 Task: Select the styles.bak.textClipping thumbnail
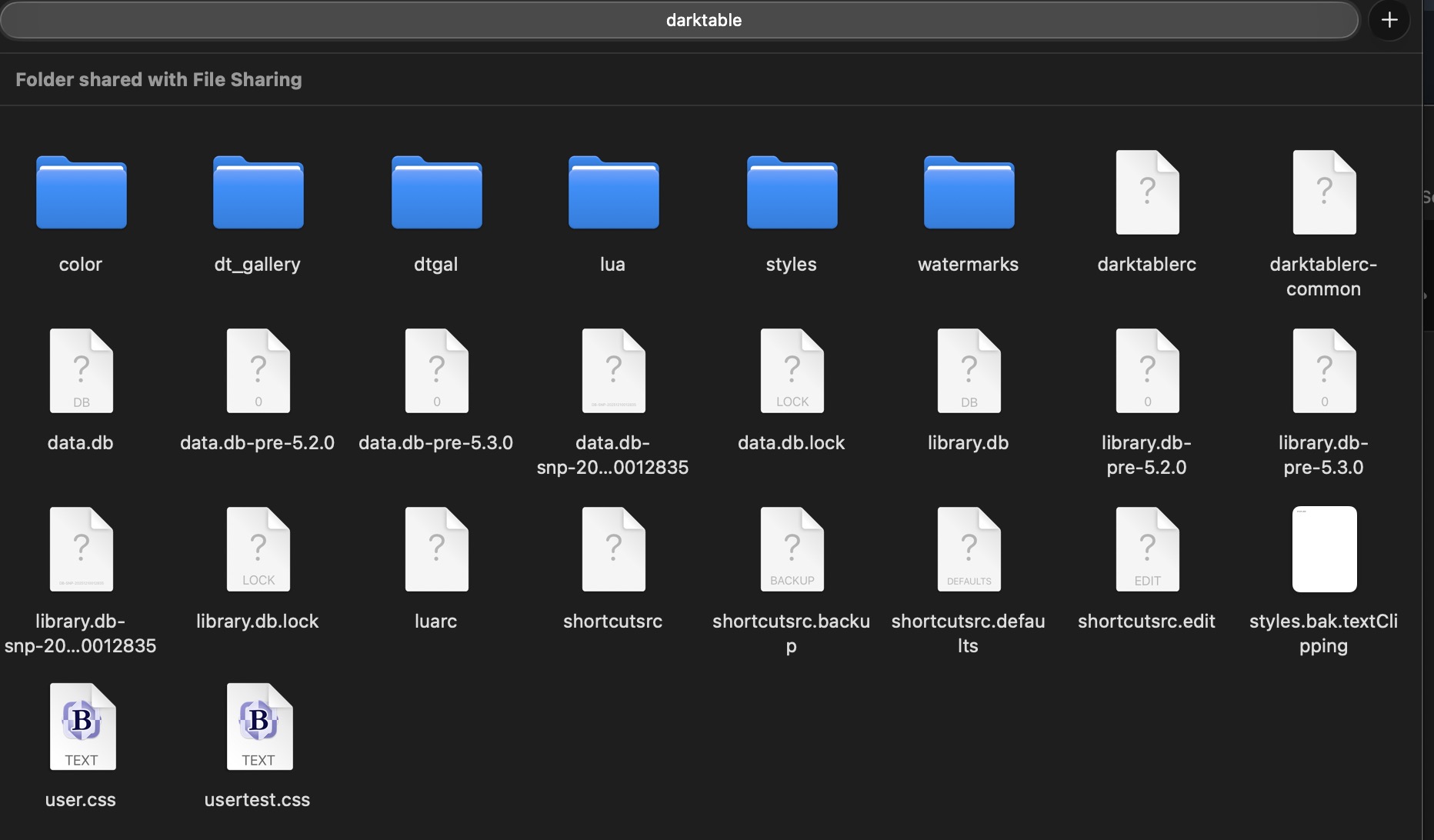[1324, 549]
